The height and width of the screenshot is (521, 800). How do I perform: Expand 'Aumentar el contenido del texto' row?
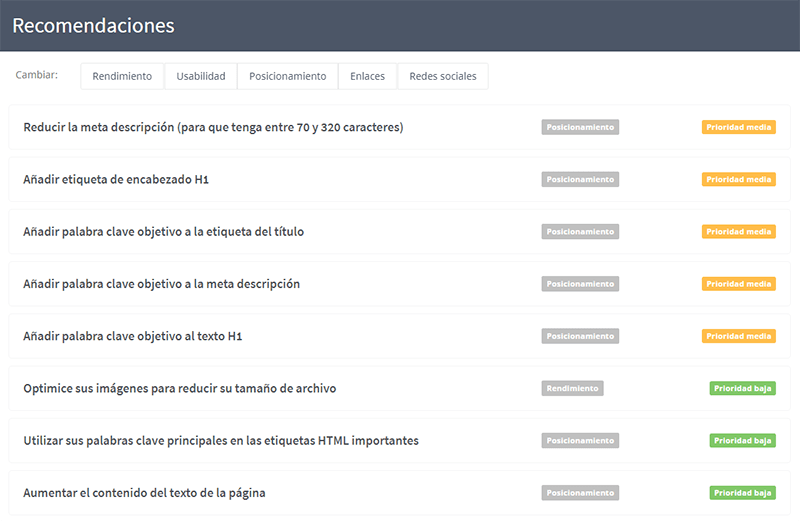click(144, 493)
